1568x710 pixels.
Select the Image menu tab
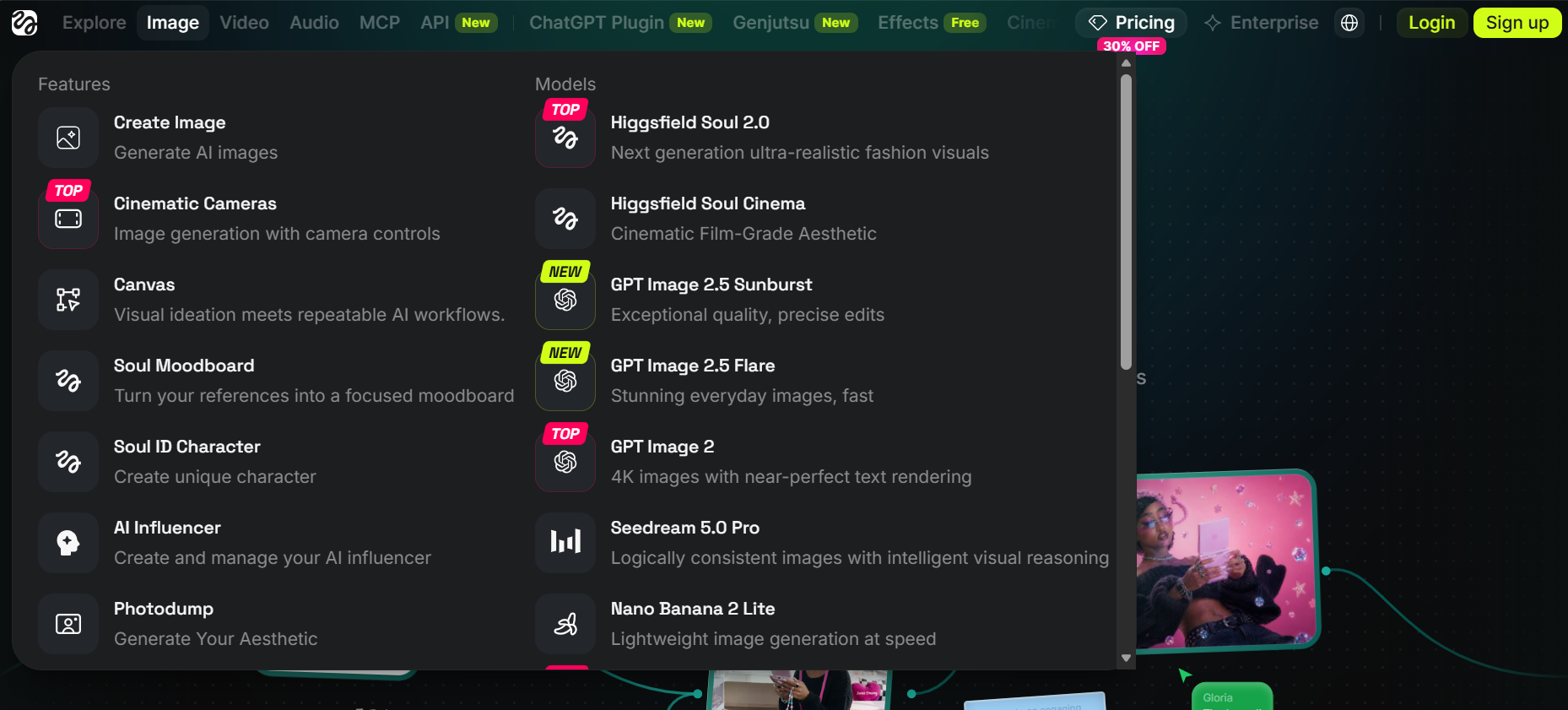tap(173, 23)
